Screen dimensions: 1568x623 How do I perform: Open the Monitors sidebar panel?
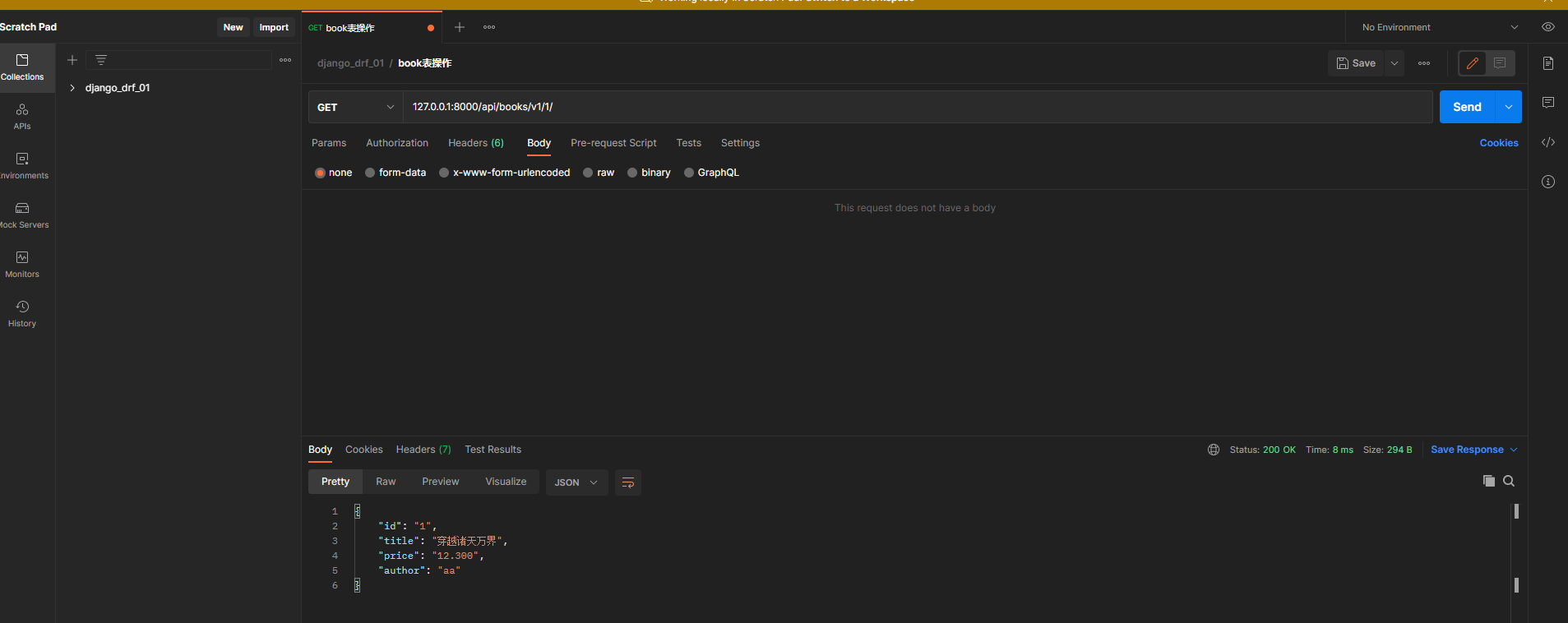tap(22, 265)
